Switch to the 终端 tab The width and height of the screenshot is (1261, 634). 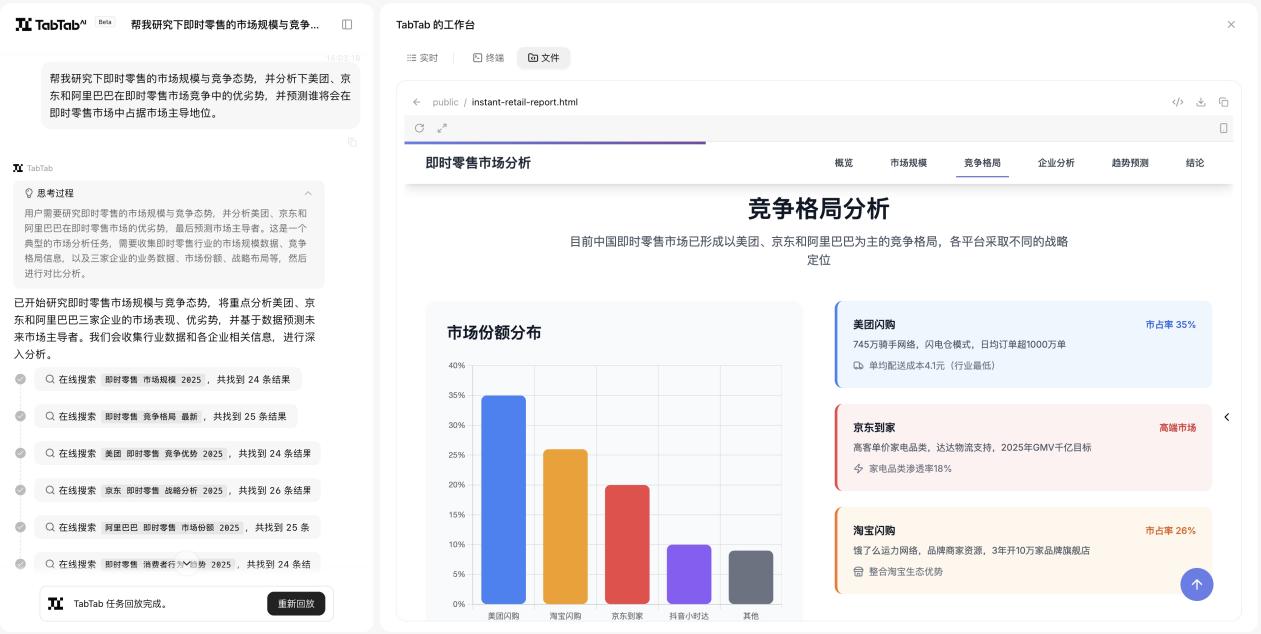[488, 58]
